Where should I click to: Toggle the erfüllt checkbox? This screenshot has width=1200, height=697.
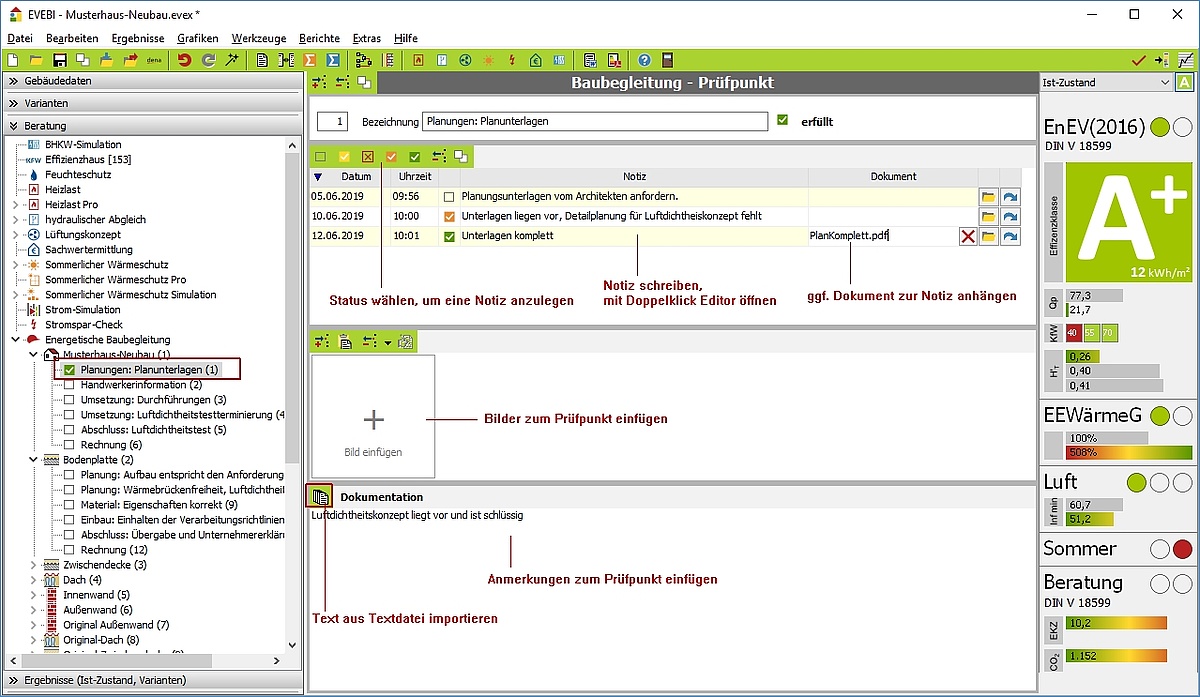pyautogui.click(x=782, y=120)
